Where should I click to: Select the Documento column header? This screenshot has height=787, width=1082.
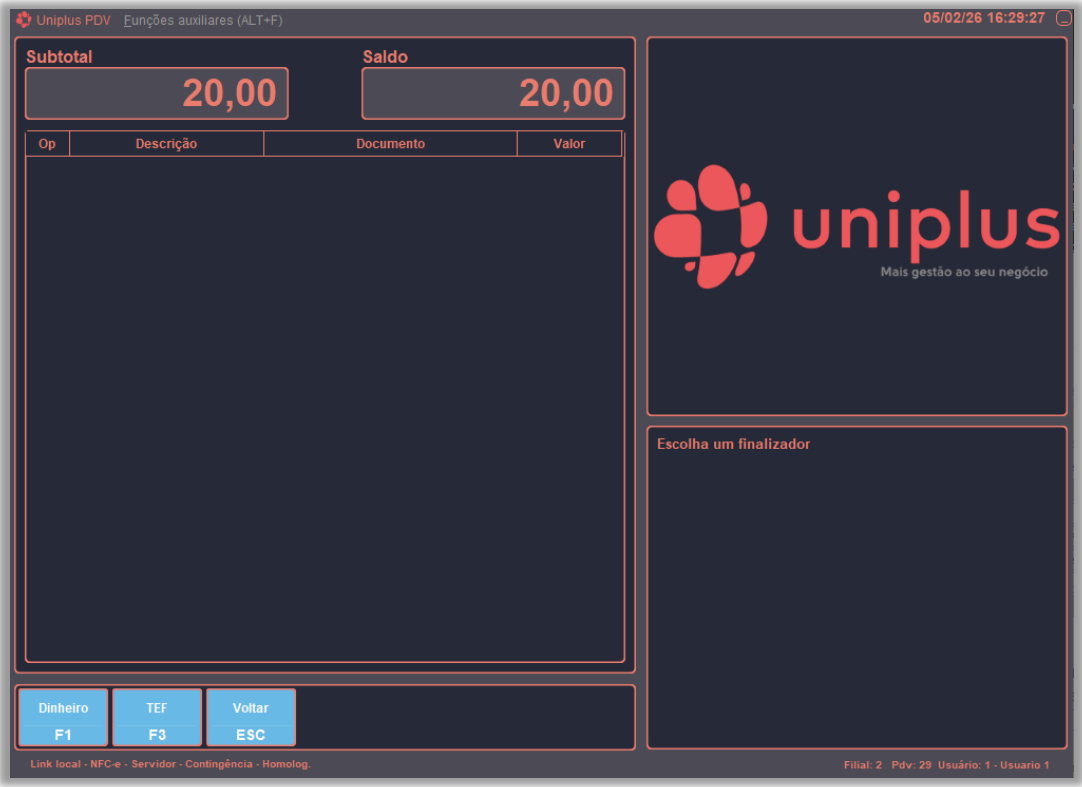390,144
